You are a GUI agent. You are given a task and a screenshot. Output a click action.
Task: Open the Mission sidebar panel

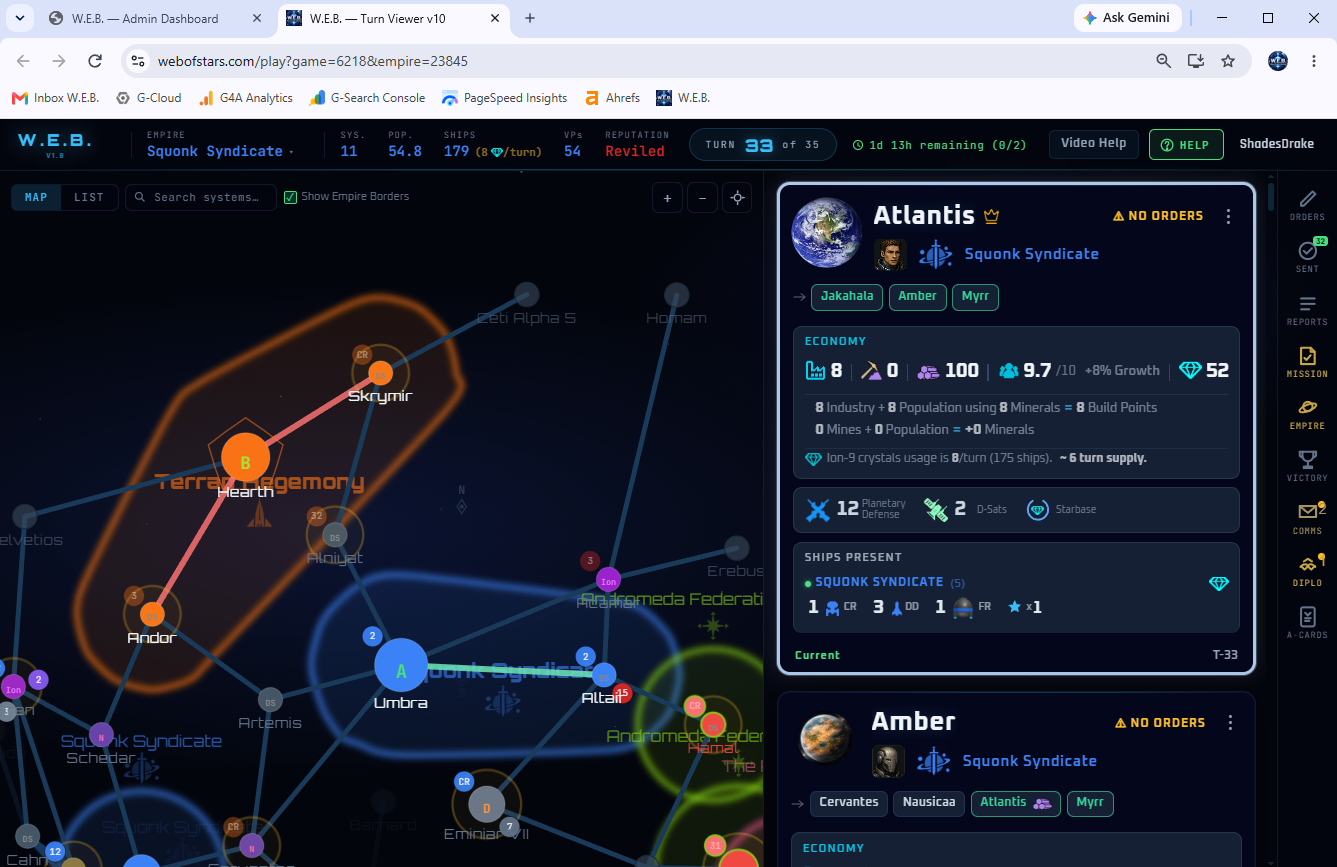pos(1307,361)
